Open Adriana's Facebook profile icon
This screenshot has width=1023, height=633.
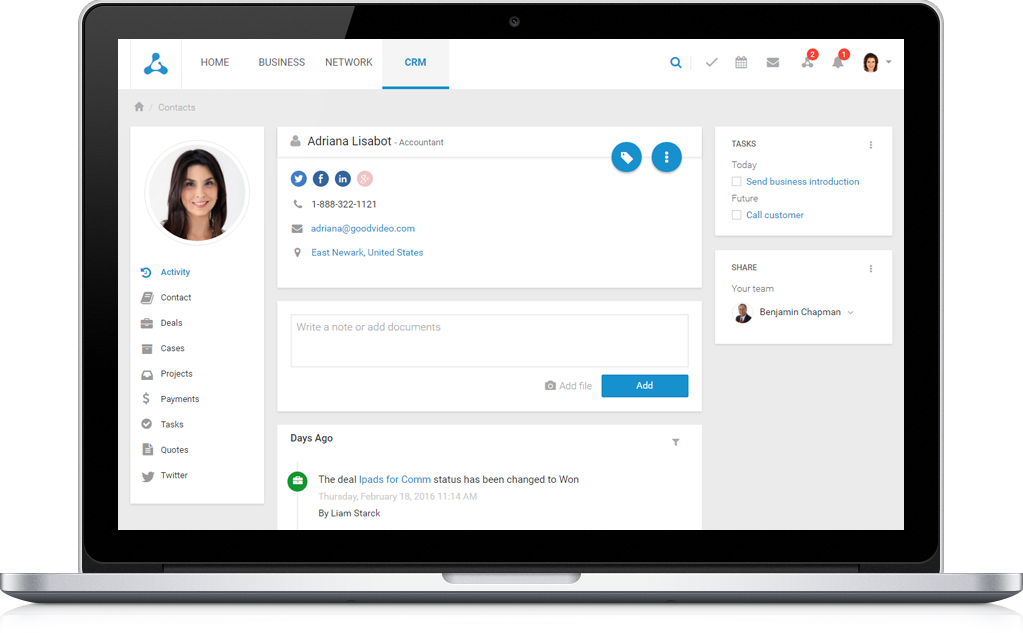point(320,179)
